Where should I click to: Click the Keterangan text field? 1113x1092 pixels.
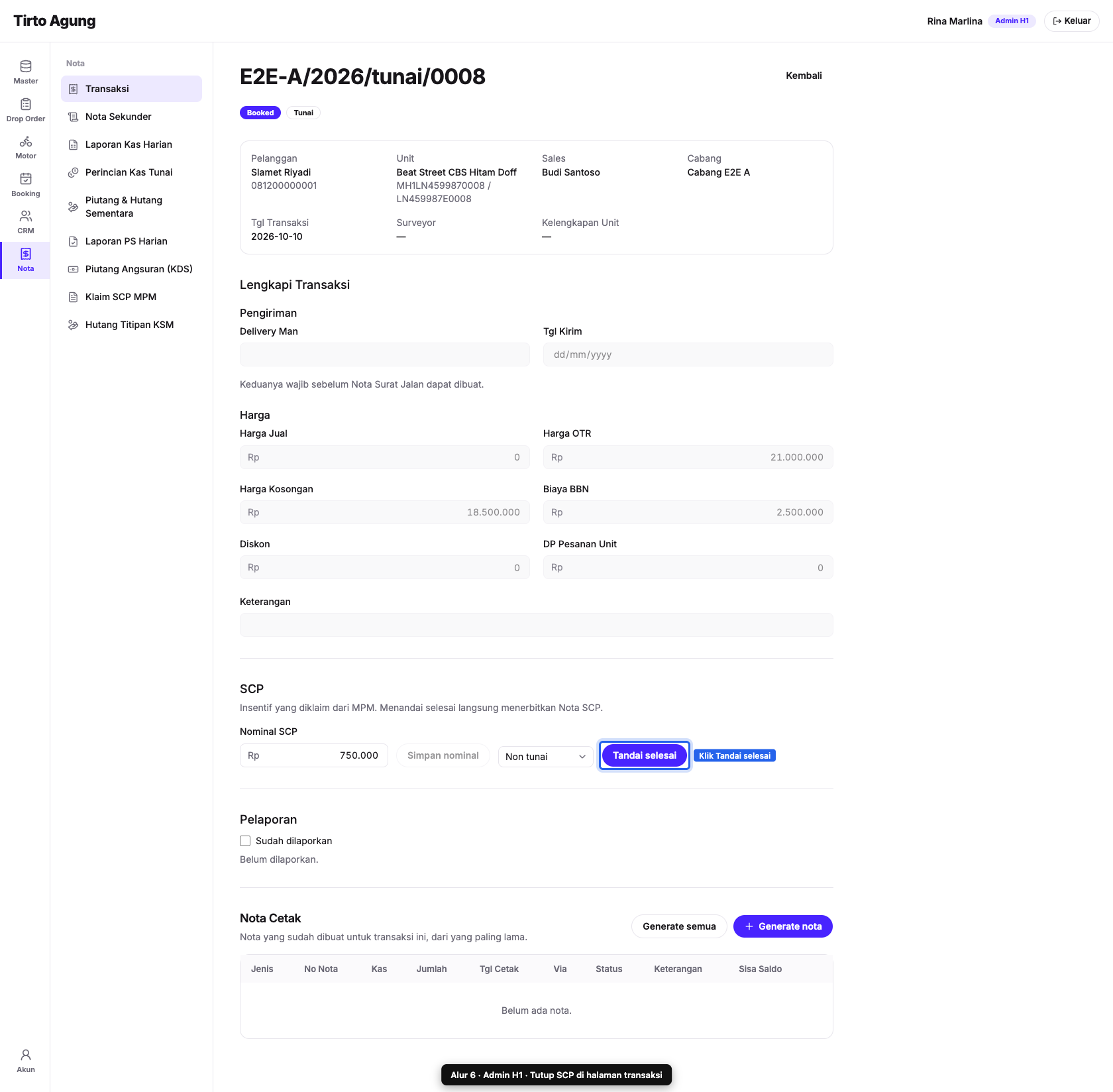point(537,625)
